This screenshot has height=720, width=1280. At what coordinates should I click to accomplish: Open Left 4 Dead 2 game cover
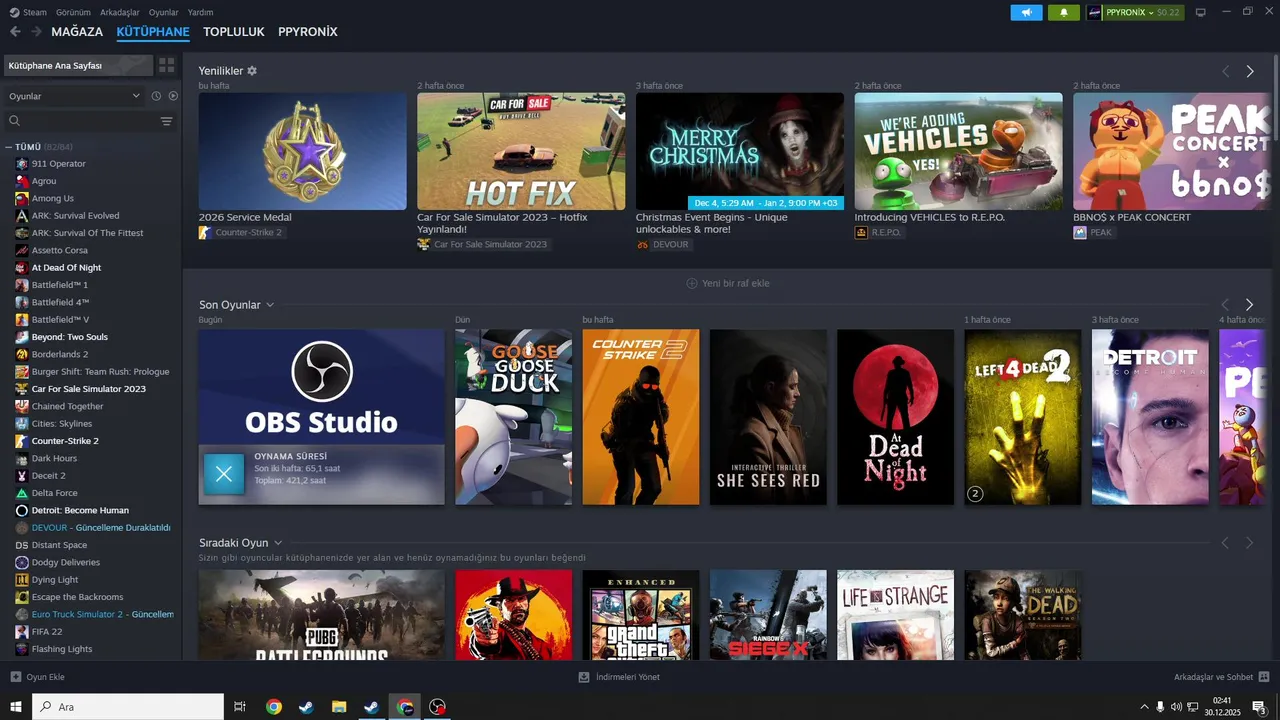[x=1023, y=417]
